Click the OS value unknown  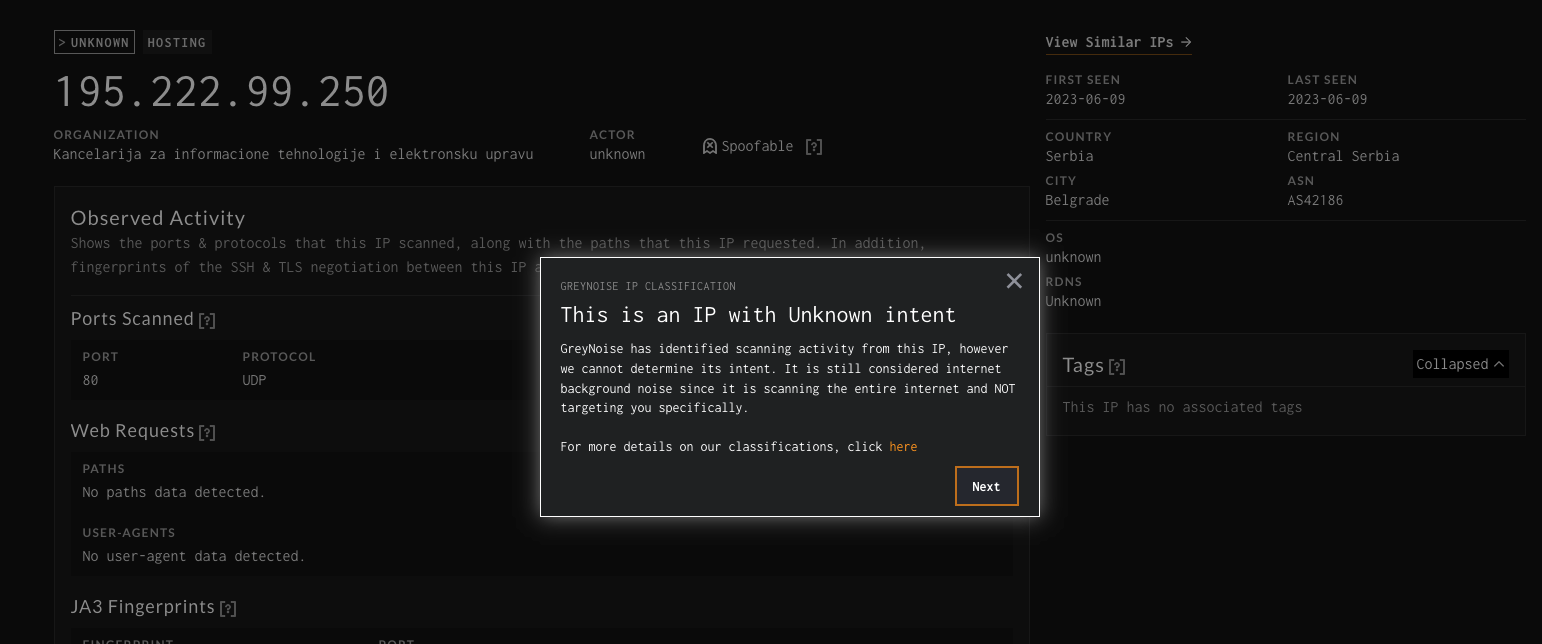[x=1073, y=257]
